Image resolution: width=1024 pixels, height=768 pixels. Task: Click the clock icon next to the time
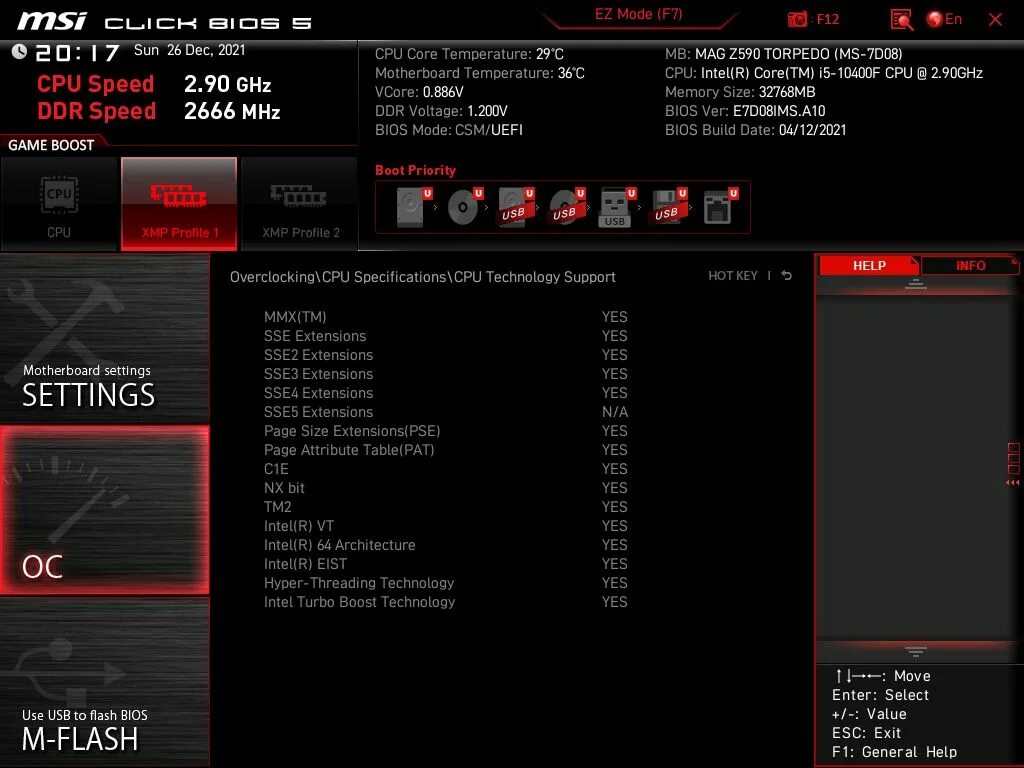[x=19, y=51]
